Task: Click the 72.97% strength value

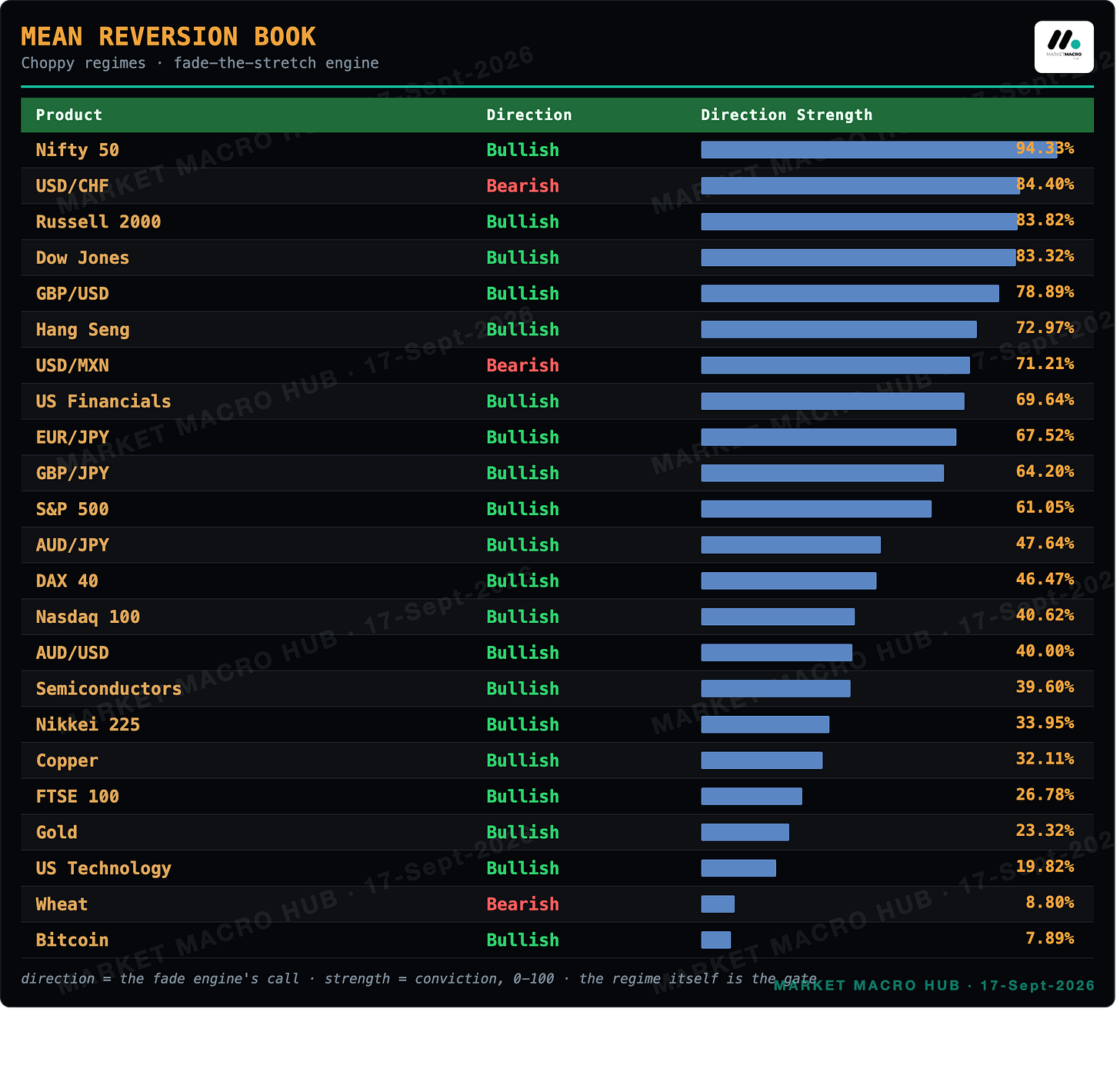Action: tap(1045, 328)
